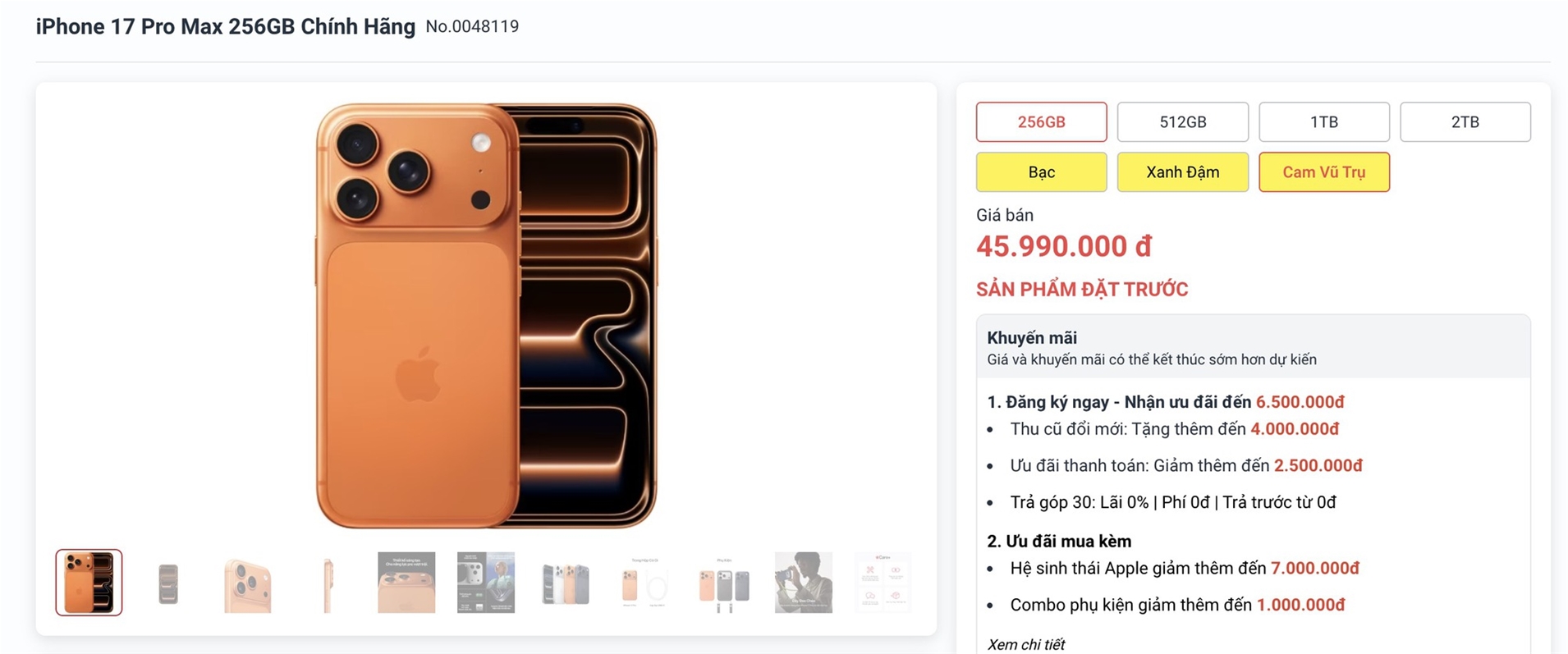Open the small gray front-view phone thumbnail

[x=168, y=583]
